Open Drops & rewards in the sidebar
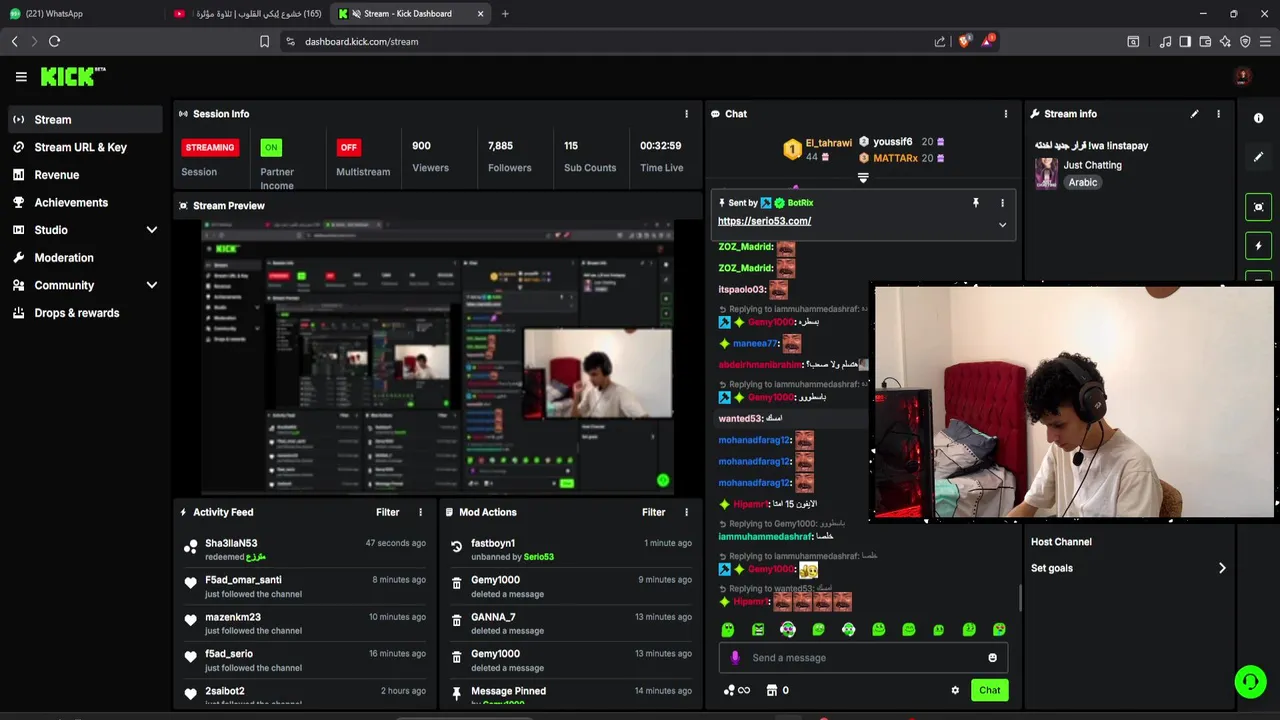Screen dimensions: 1280x720 [85, 313]
